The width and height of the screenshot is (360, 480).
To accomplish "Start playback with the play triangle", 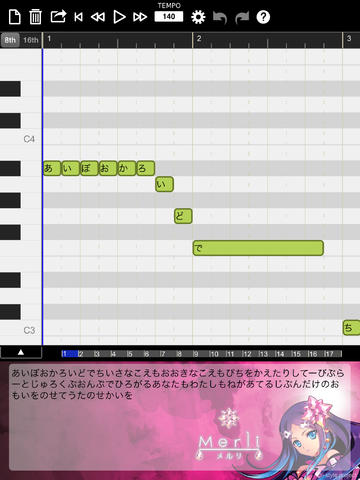I will click(119, 17).
